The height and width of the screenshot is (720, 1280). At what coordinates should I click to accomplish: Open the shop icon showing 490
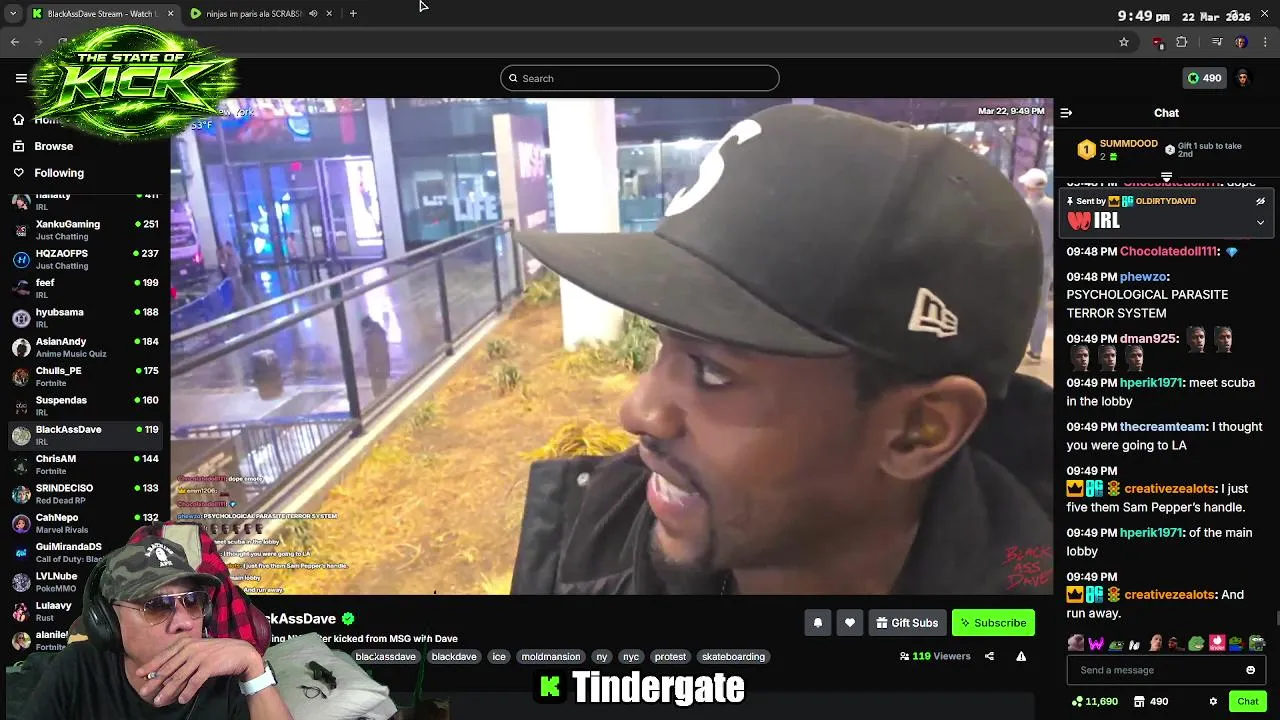pyautogui.click(x=1151, y=702)
